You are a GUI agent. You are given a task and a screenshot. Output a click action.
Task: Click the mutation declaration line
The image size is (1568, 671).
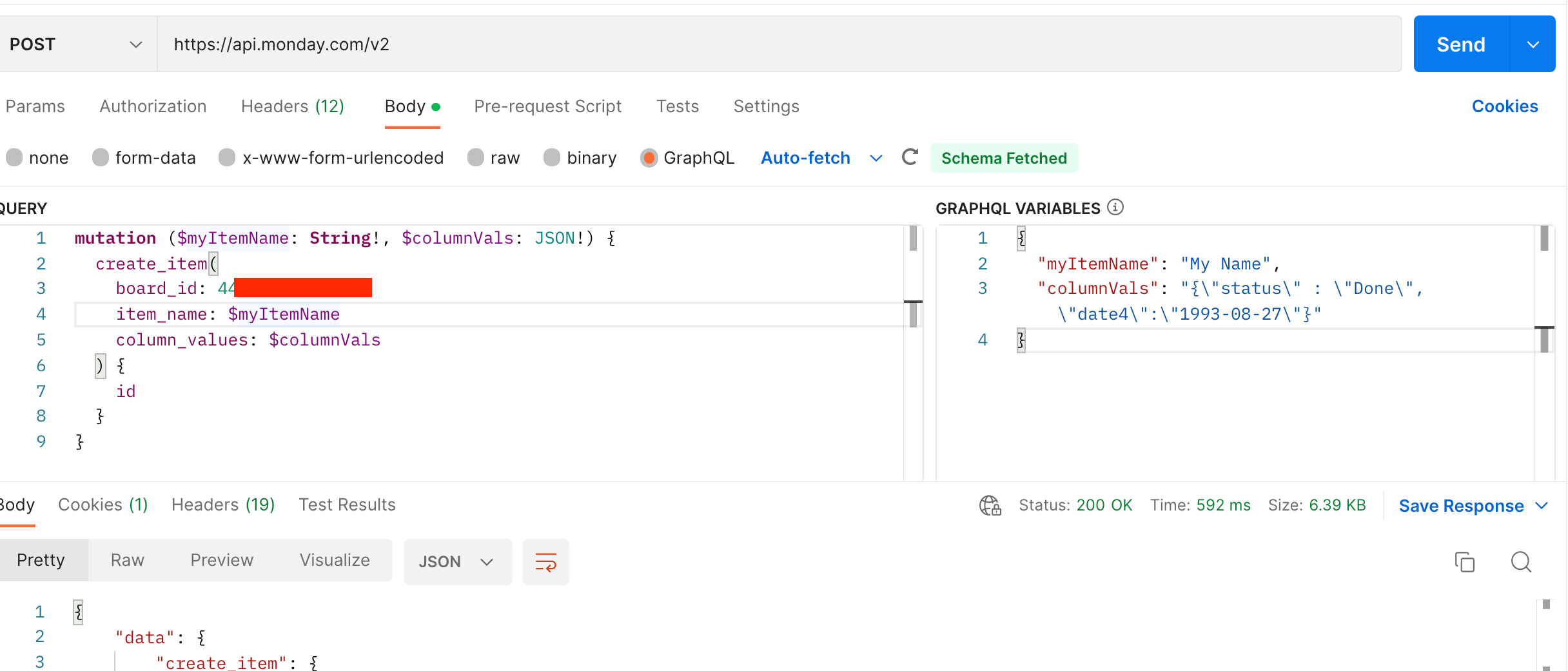(345, 238)
